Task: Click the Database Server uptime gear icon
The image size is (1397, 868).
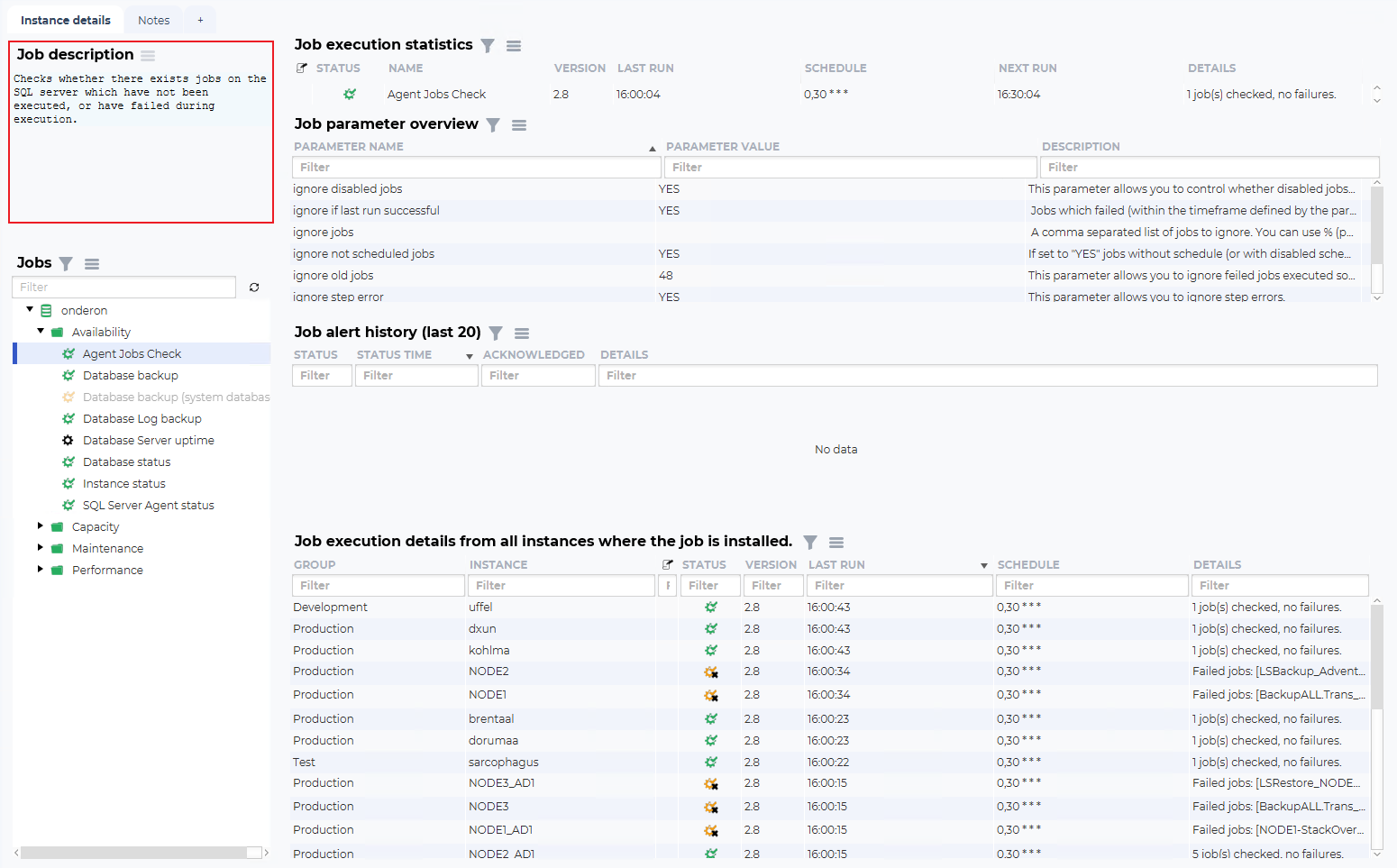Action: (x=68, y=441)
